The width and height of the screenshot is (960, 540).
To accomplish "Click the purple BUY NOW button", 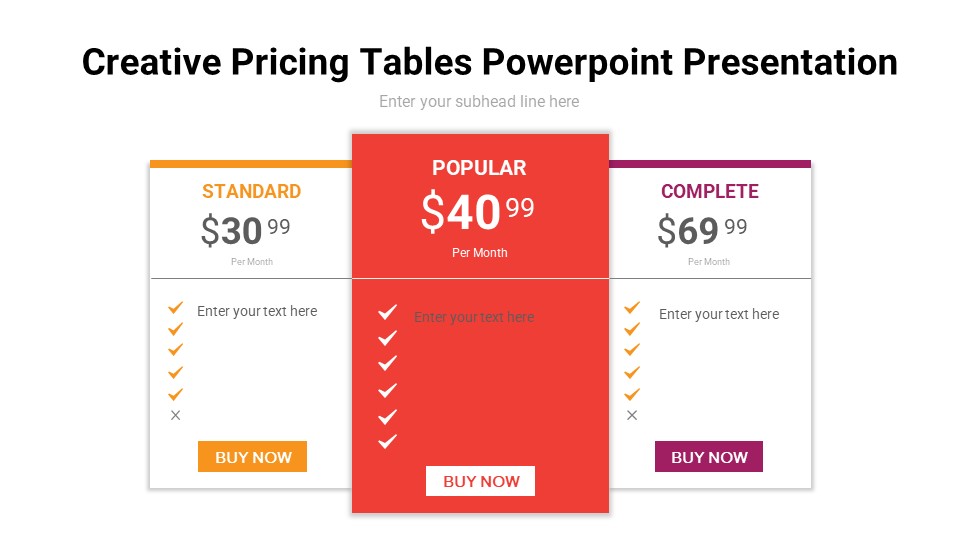I will coord(709,457).
